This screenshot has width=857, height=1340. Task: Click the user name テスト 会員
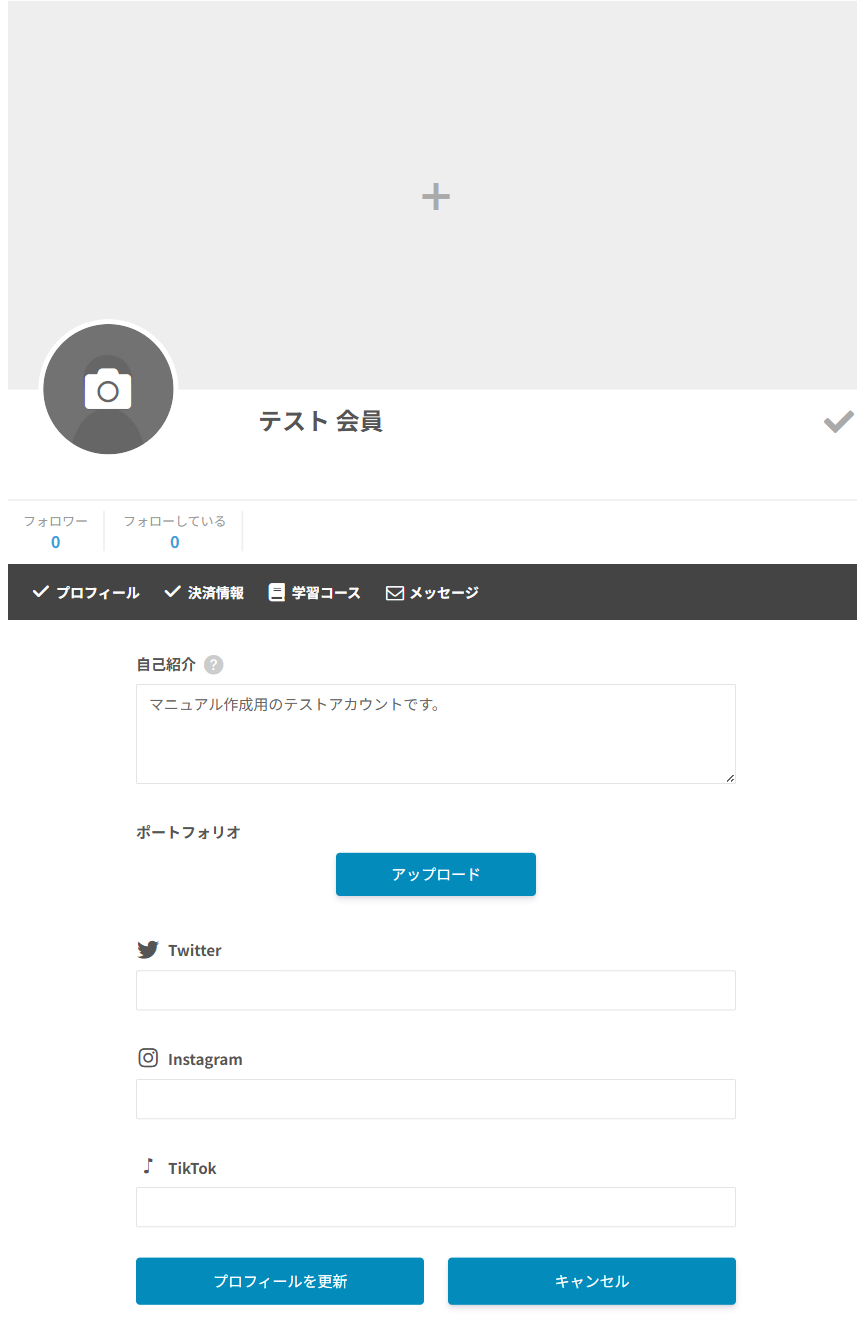[321, 421]
